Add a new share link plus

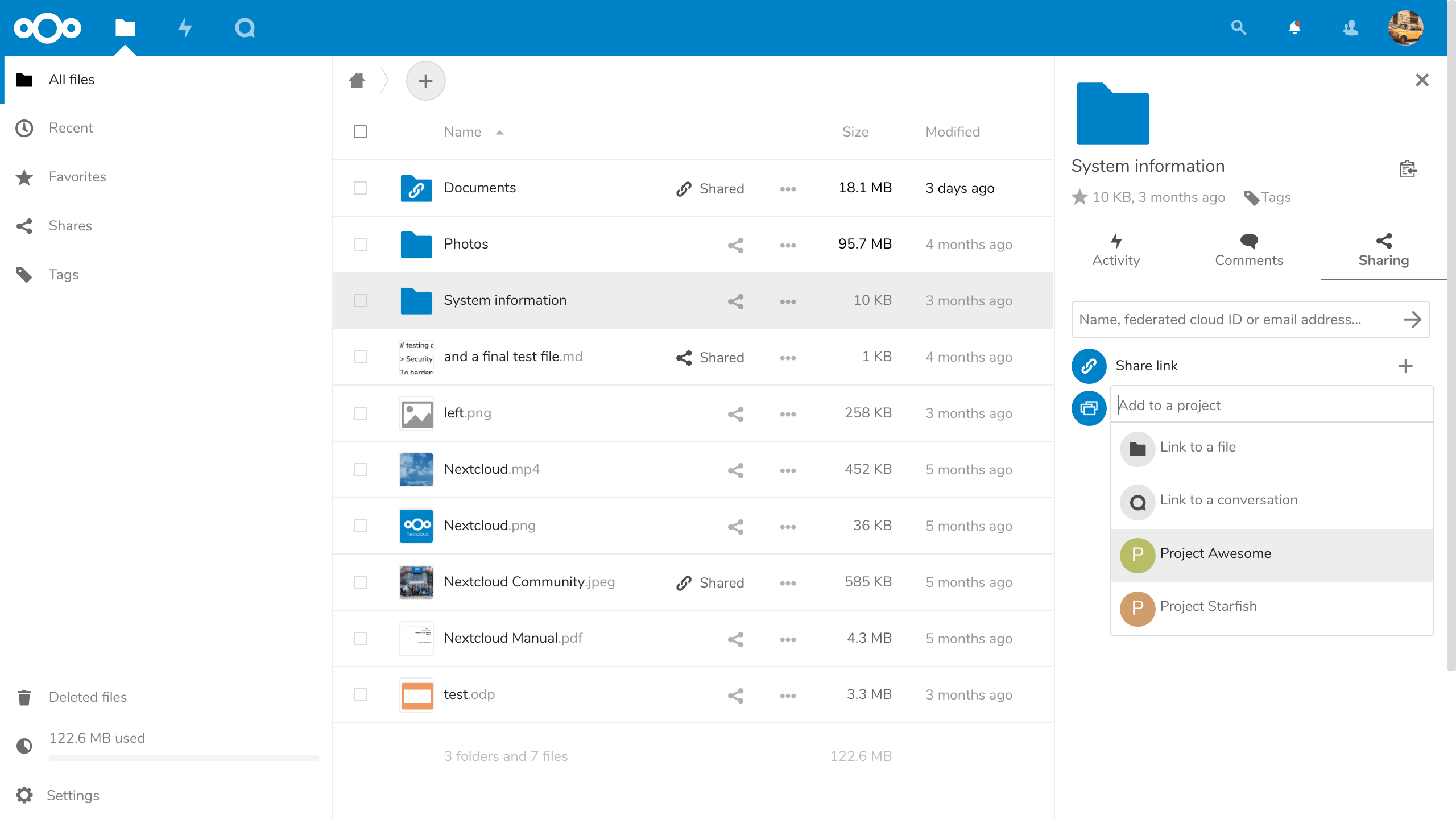pyautogui.click(x=1405, y=366)
